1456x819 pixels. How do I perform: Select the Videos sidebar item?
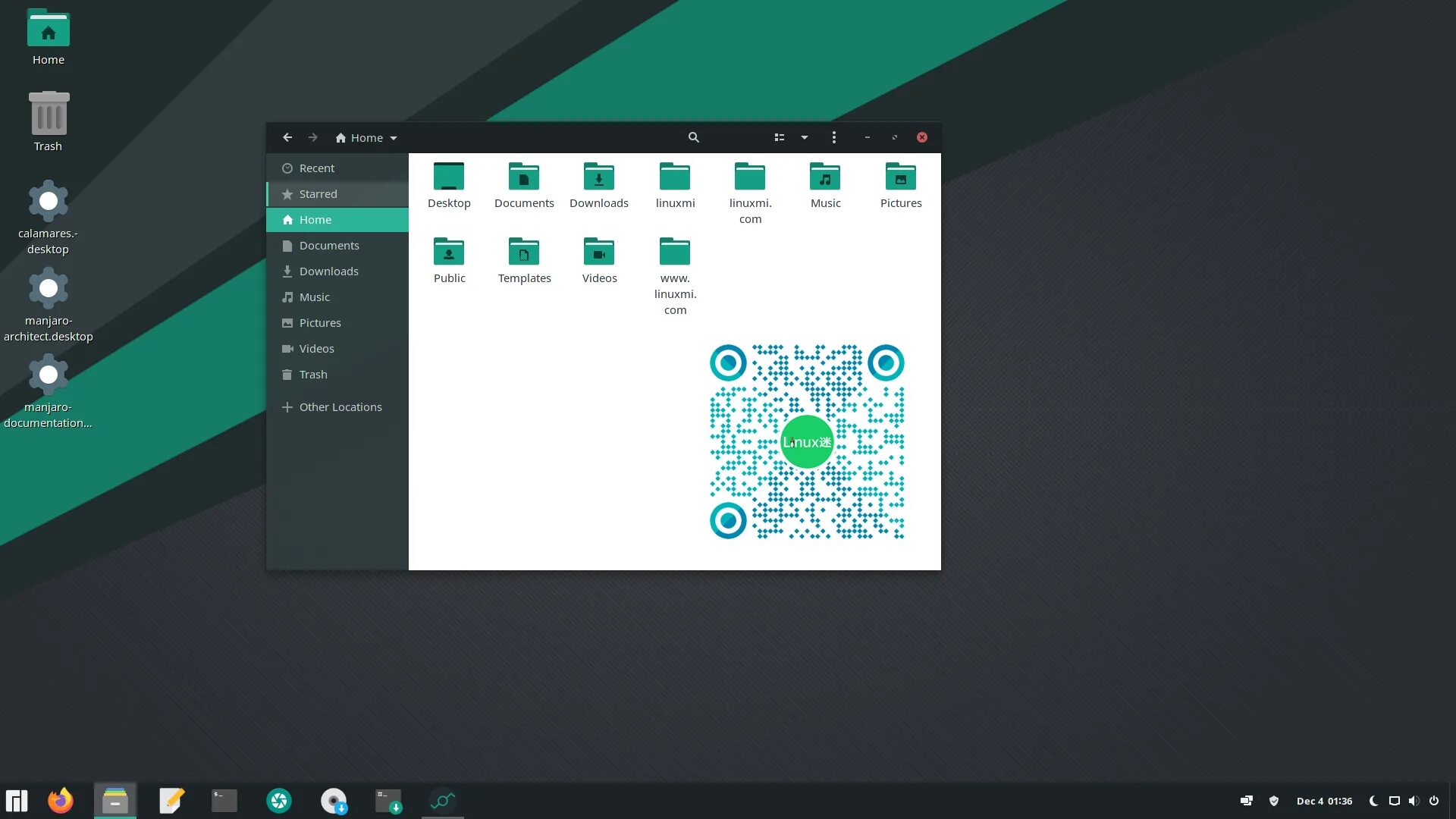(316, 349)
